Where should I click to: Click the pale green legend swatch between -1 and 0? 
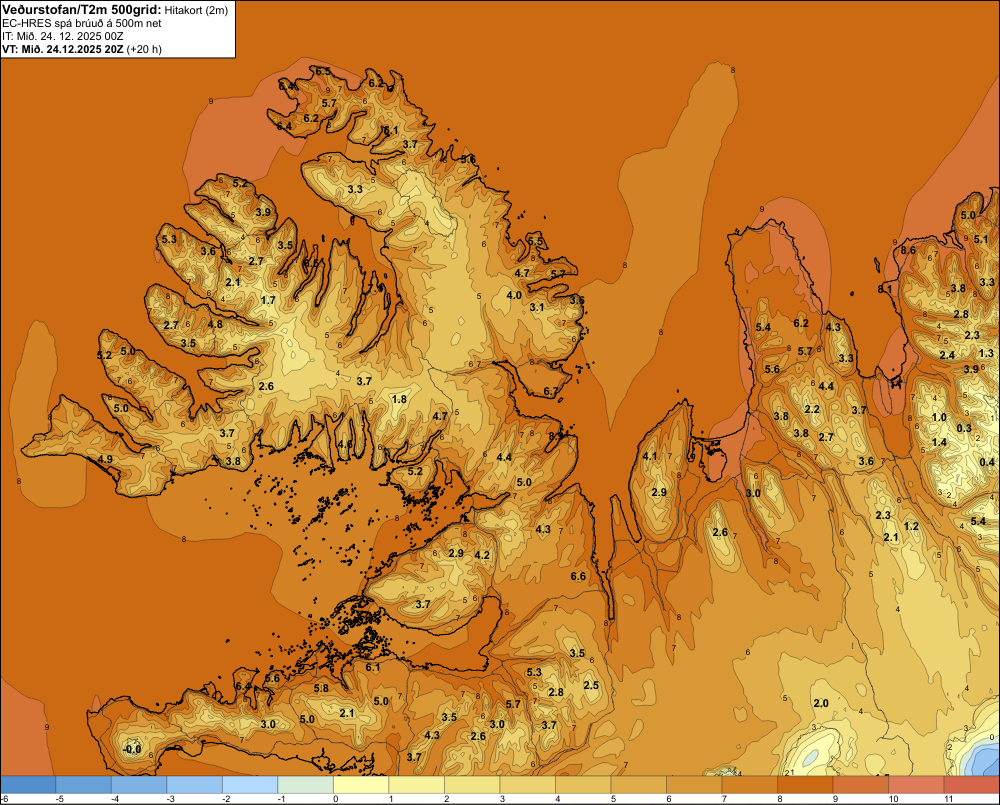305,785
